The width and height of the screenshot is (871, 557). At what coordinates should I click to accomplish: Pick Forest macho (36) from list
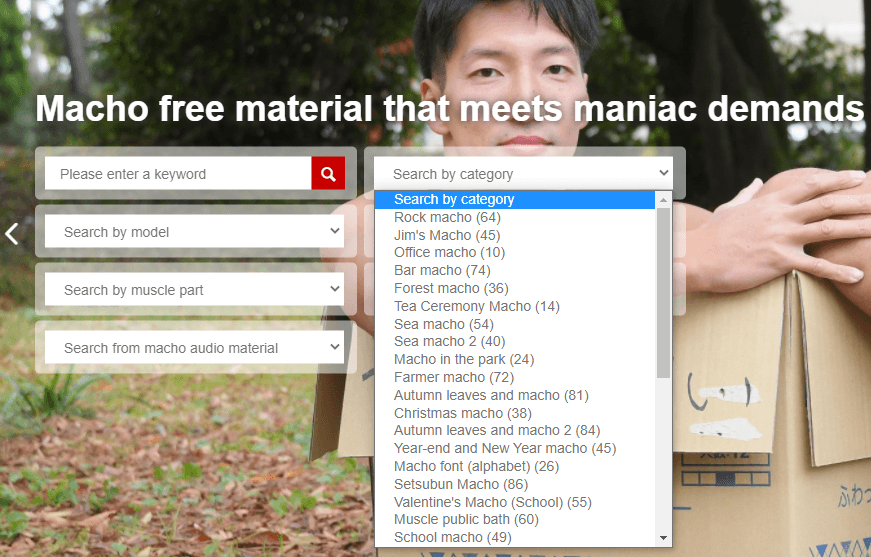coord(515,288)
